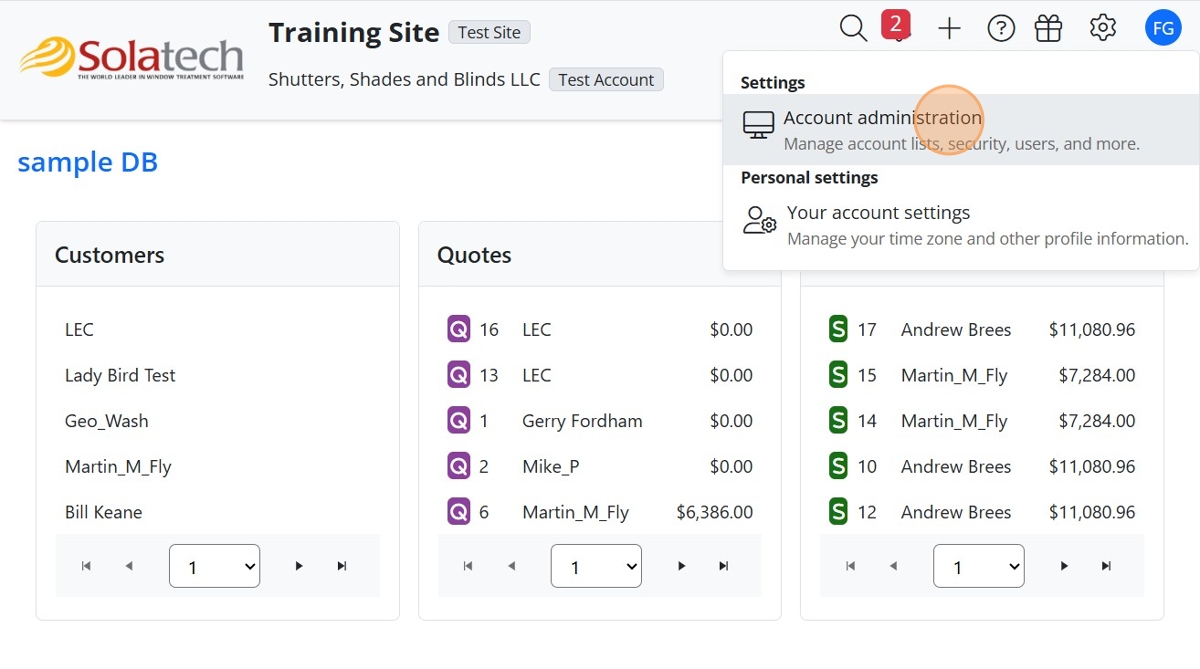This screenshot has width=1200, height=669.
Task: Click the Q icon for quote 16
Action: tap(458, 329)
